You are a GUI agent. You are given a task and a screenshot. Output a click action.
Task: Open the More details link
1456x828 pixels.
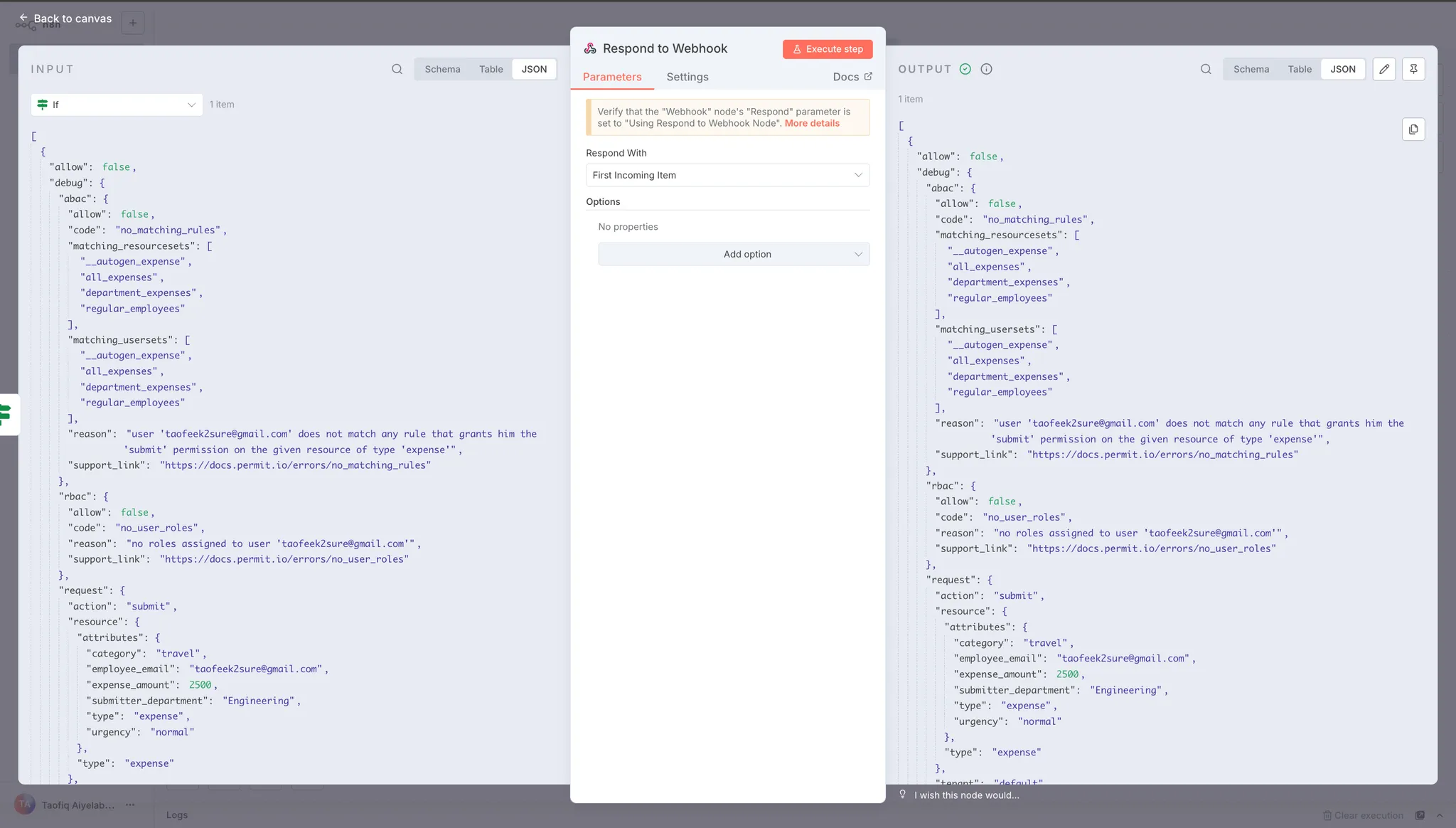tap(812, 123)
